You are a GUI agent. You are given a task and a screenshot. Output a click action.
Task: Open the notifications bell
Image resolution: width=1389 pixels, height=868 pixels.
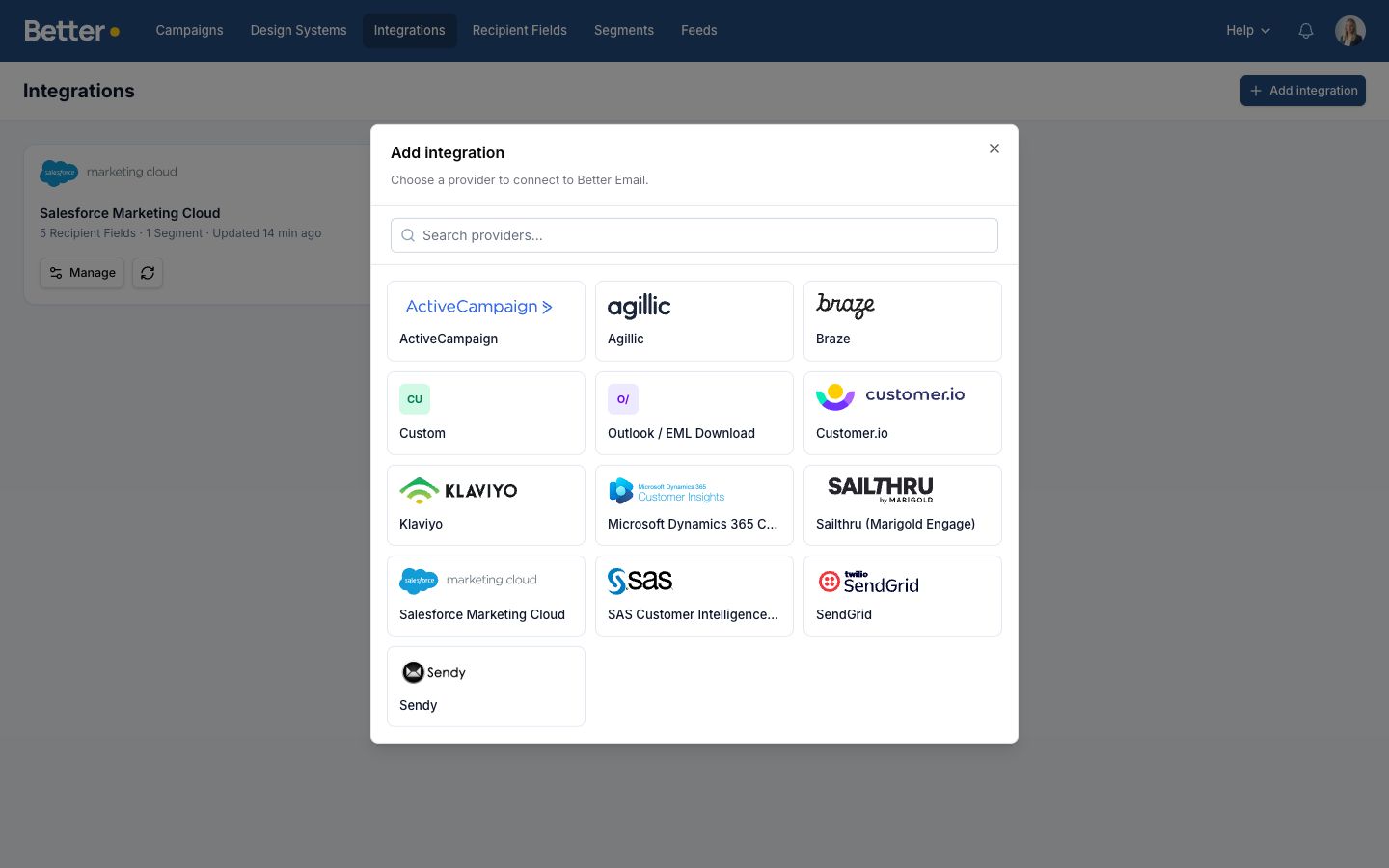[x=1306, y=31]
